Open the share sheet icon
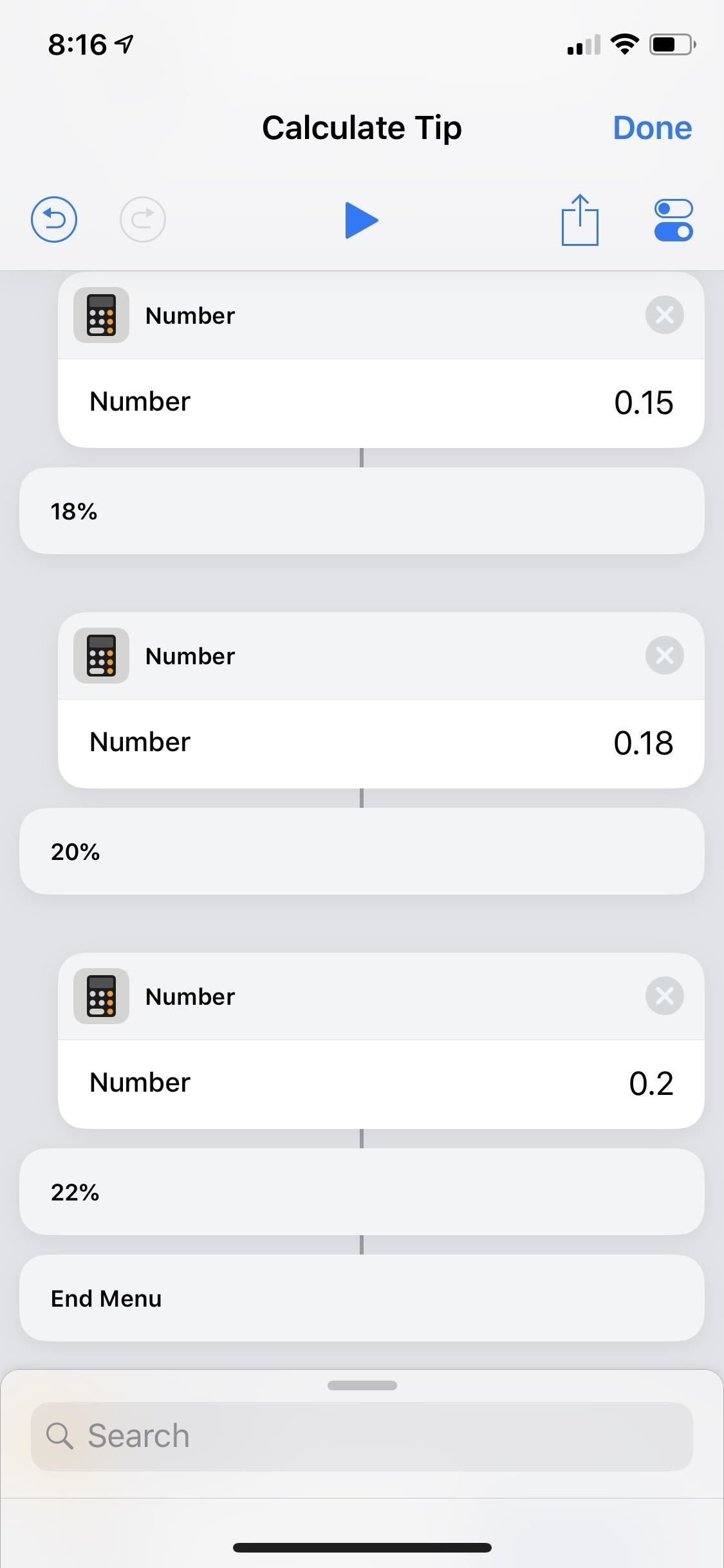 pyautogui.click(x=580, y=220)
